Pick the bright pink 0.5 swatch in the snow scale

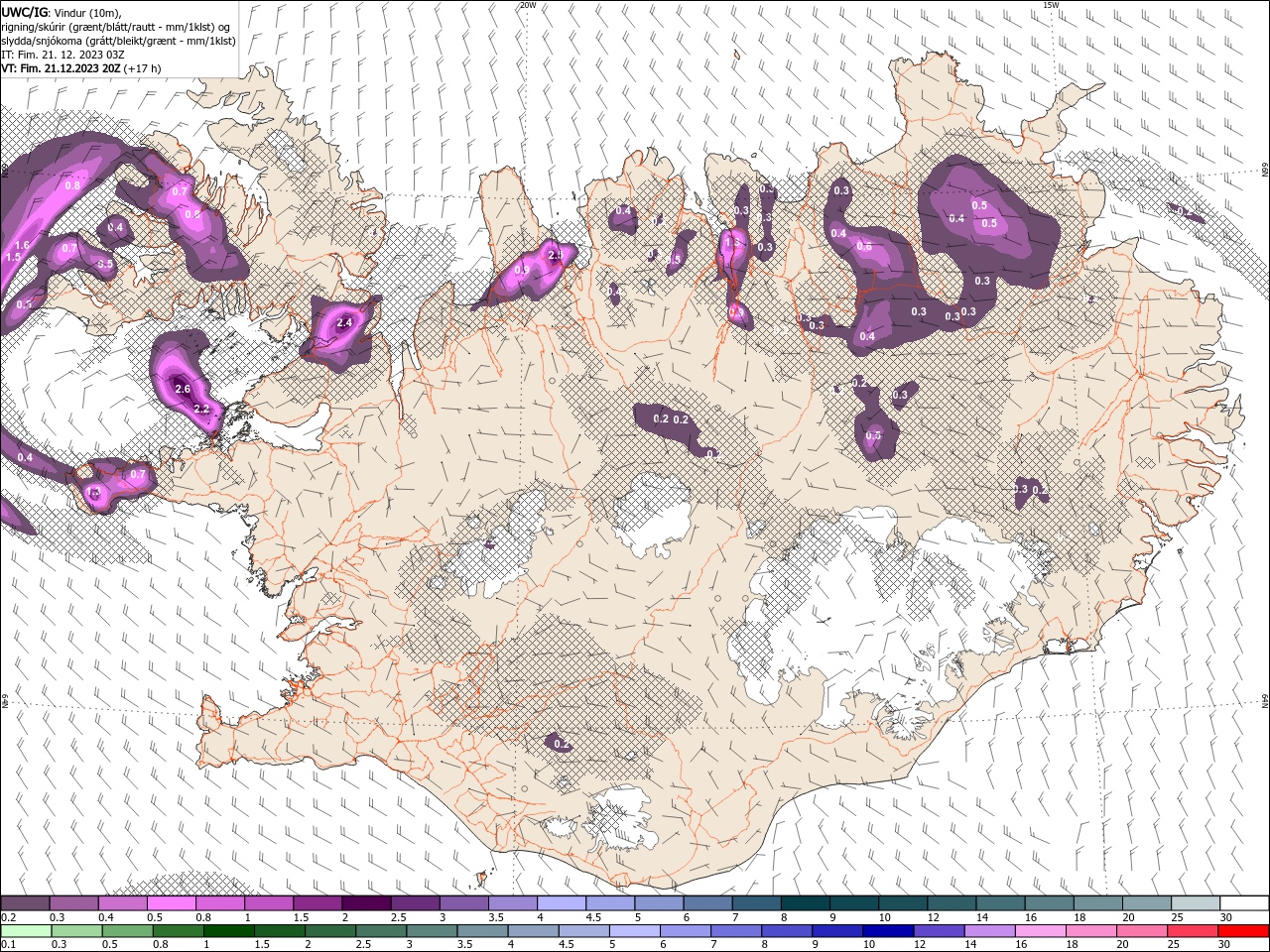[x=171, y=903]
